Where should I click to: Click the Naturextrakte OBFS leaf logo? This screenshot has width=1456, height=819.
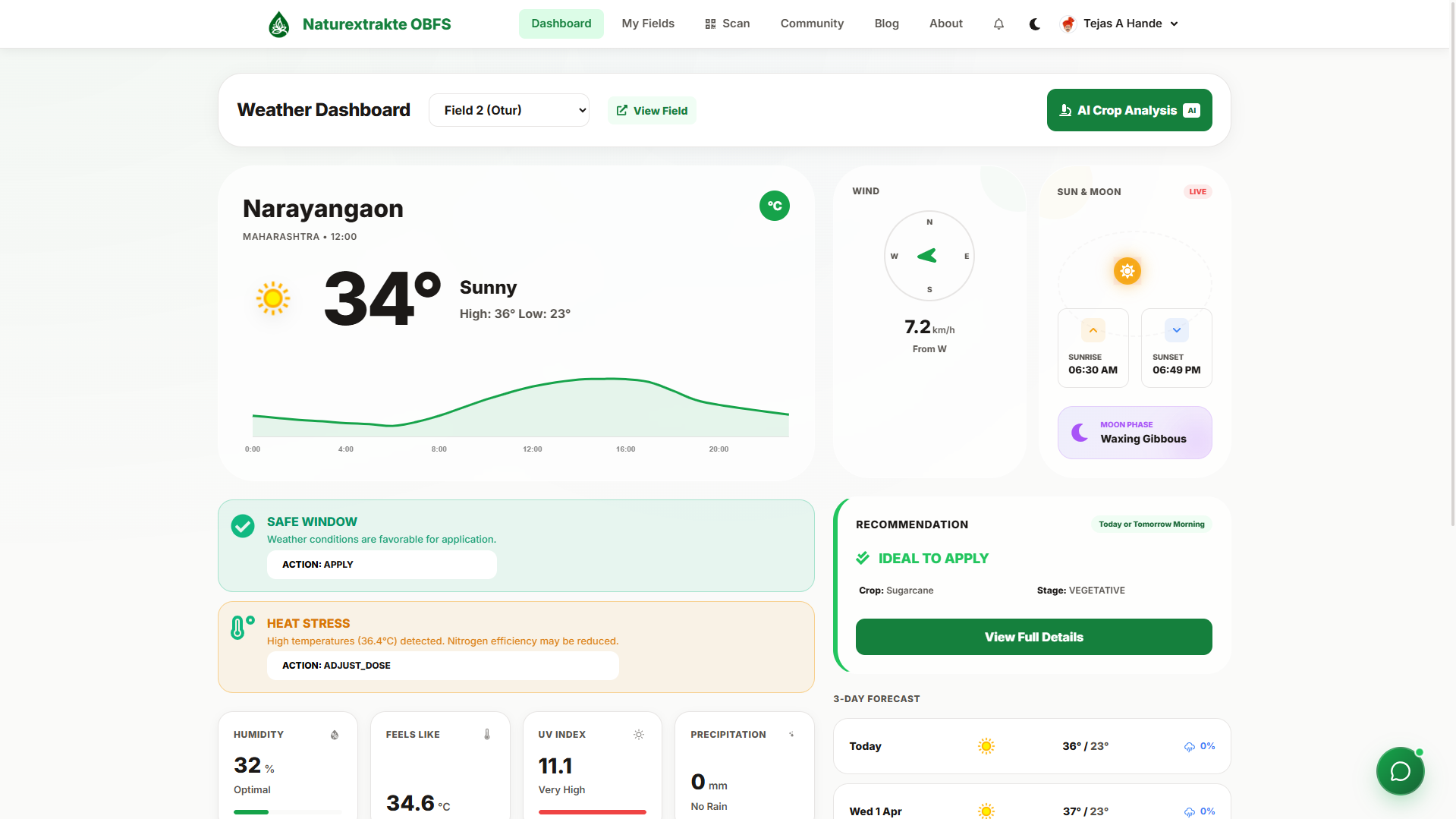[x=279, y=24]
